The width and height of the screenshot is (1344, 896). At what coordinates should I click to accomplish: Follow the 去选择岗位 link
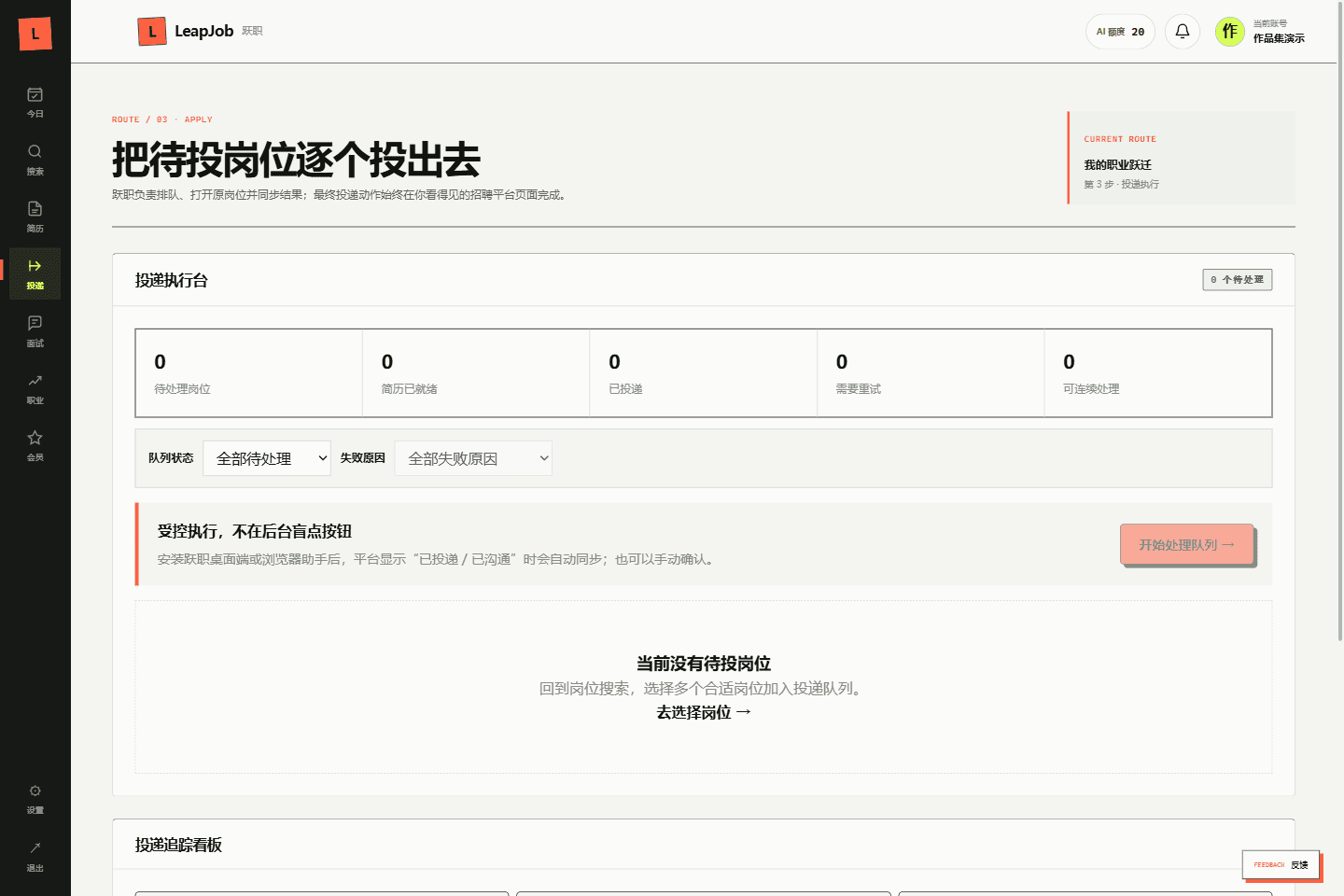coord(704,712)
